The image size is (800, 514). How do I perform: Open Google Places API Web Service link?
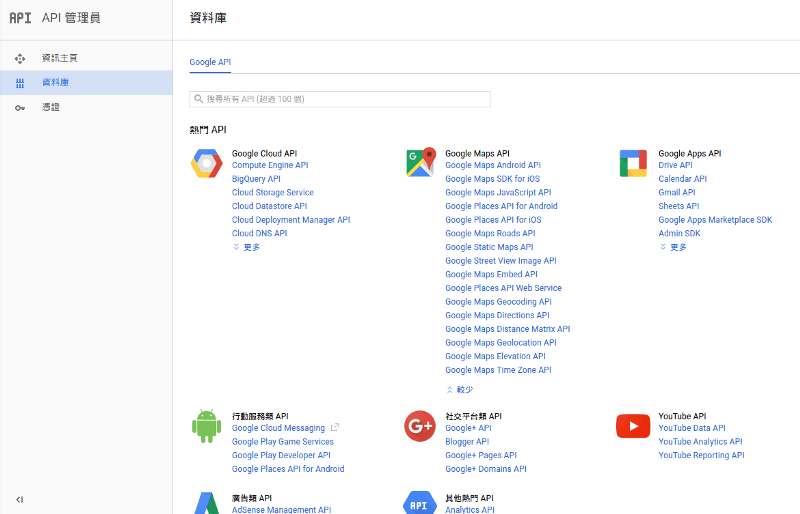point(503,288)
